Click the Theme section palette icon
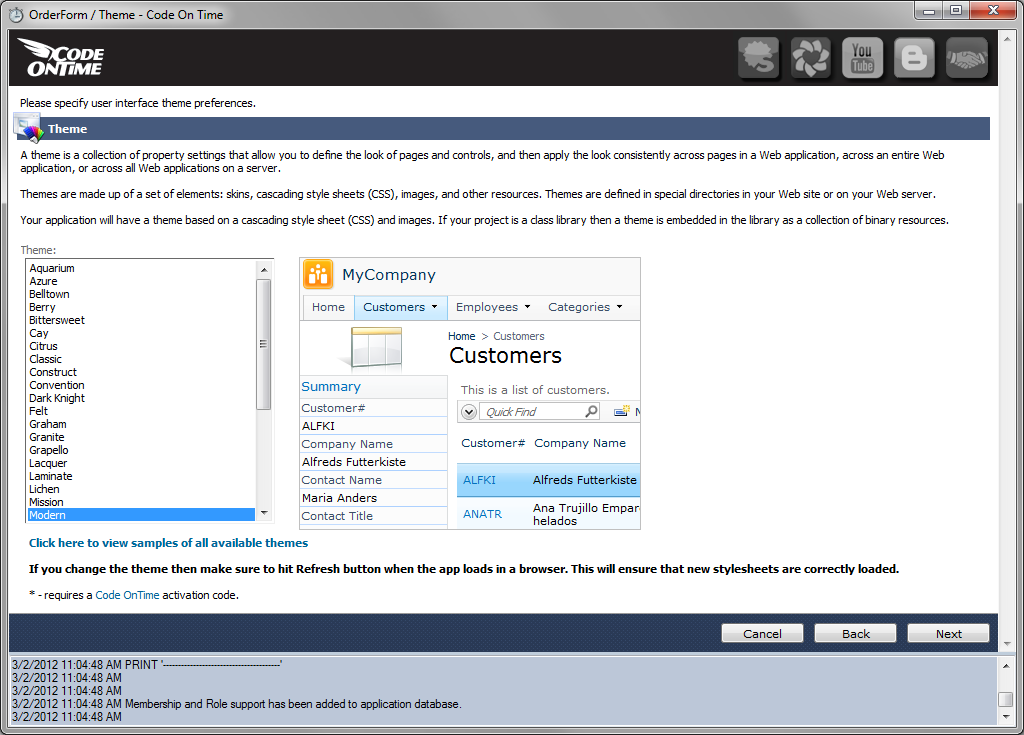The image size is (1024, 735). 29,128
